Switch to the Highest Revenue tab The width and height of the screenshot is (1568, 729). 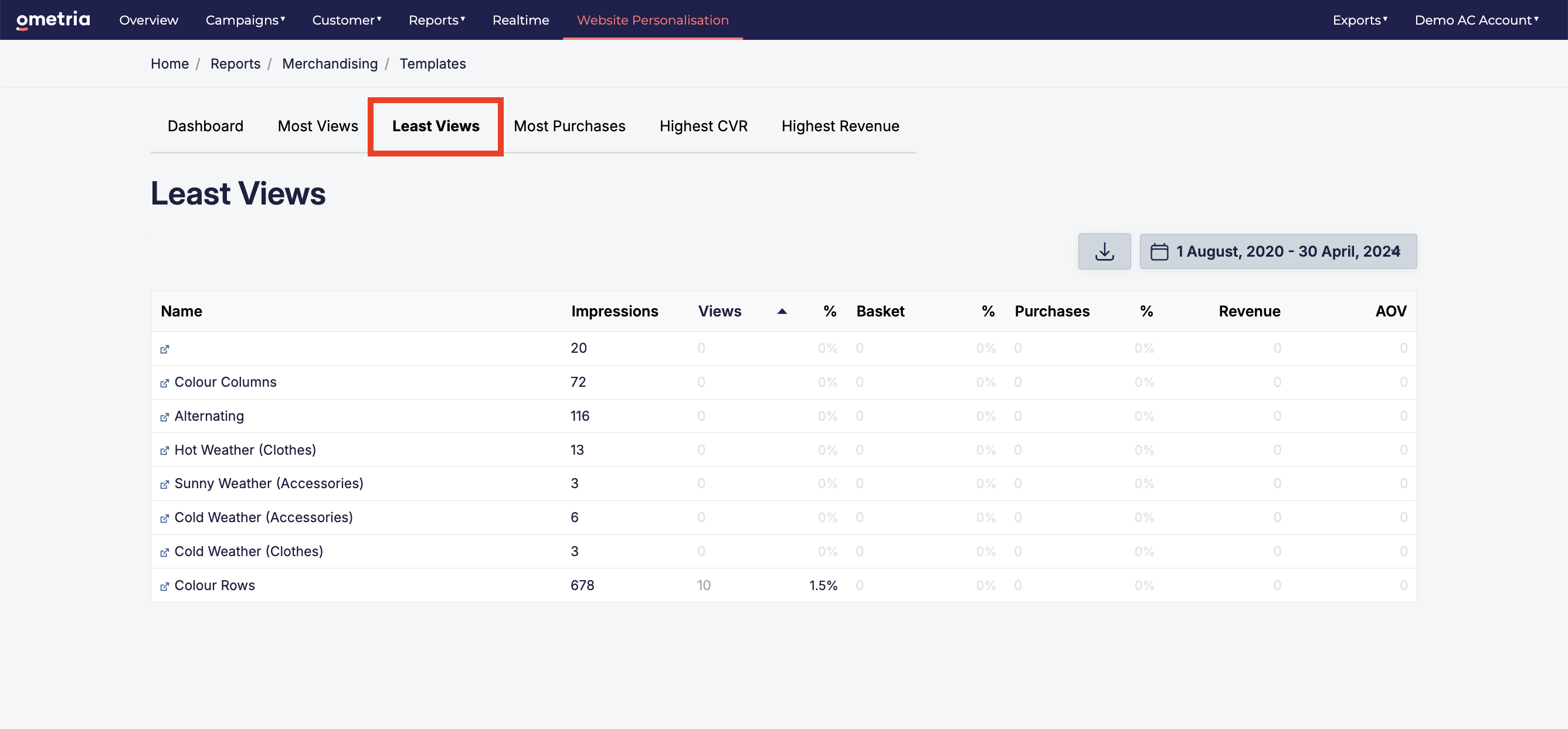tap(840, 126)
